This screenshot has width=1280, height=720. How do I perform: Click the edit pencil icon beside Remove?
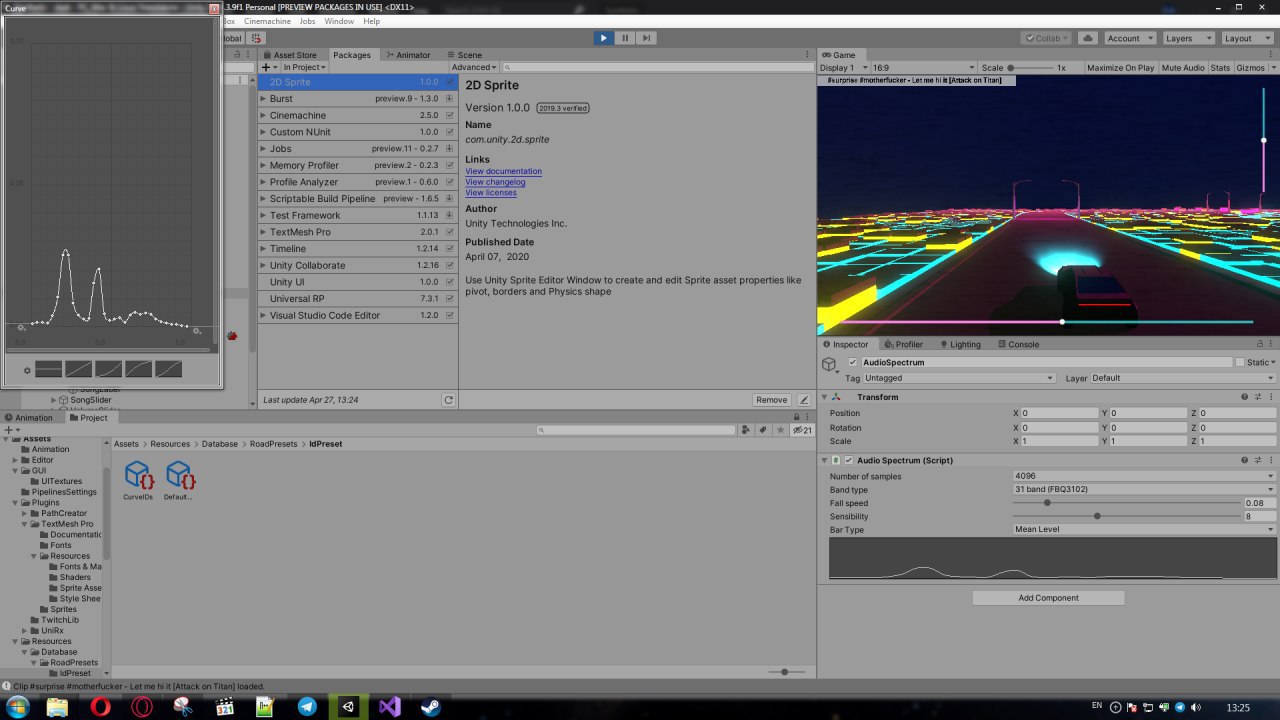804,400
